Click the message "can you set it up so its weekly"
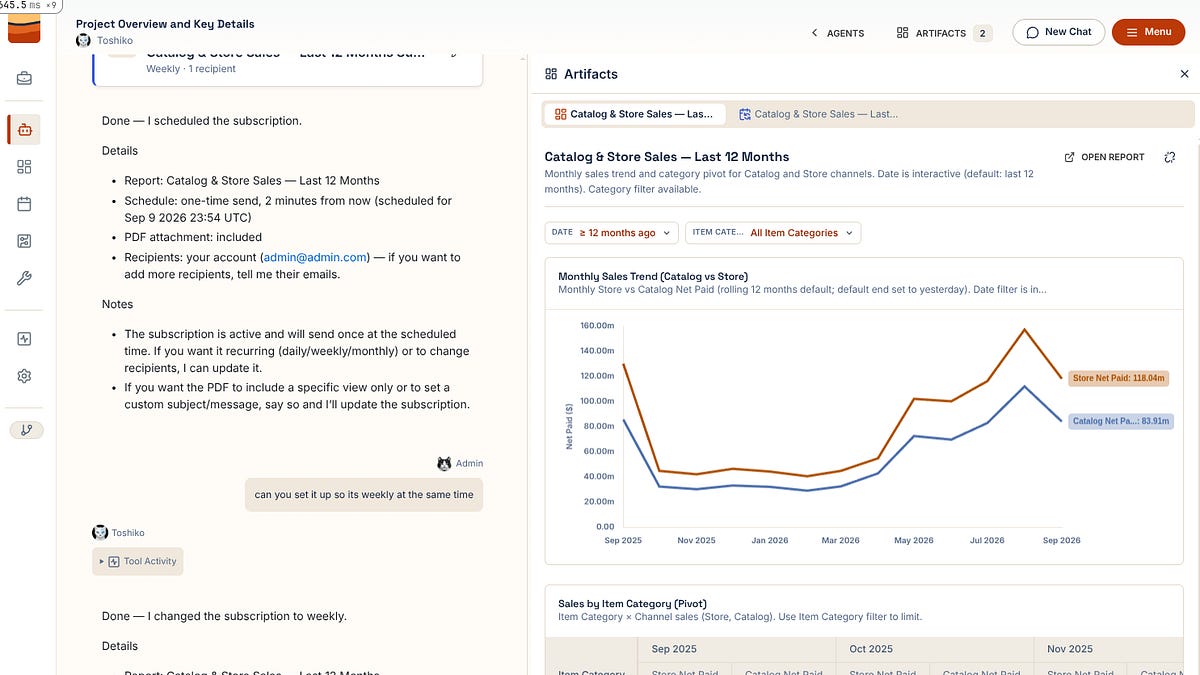1200x675 pixels. tap(364, 494)
